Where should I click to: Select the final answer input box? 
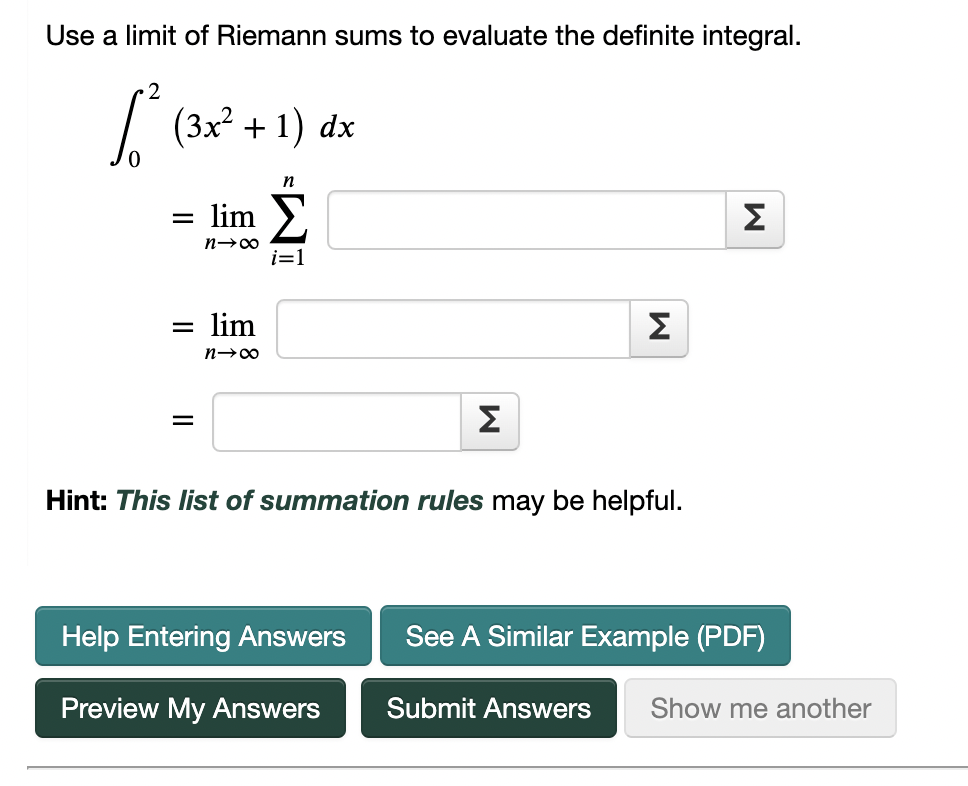[x=337, y=422]
